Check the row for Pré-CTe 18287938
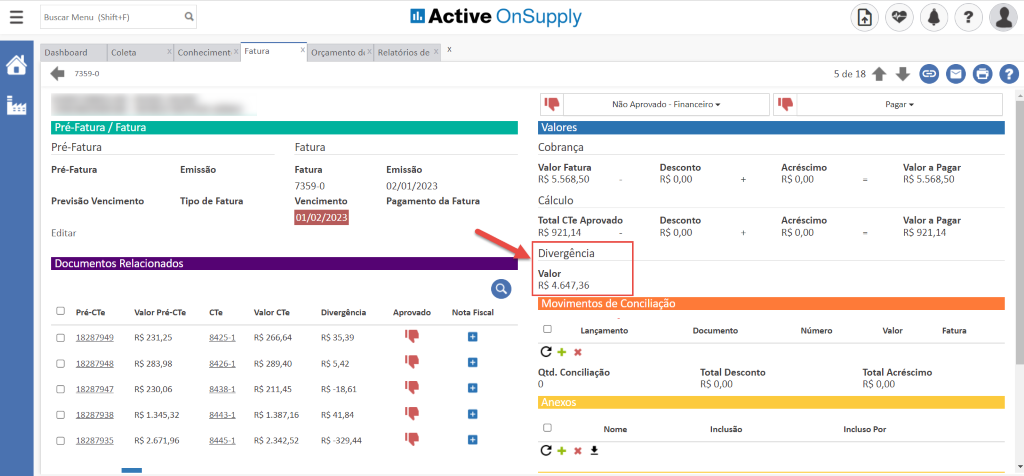 tap(61, 415)
